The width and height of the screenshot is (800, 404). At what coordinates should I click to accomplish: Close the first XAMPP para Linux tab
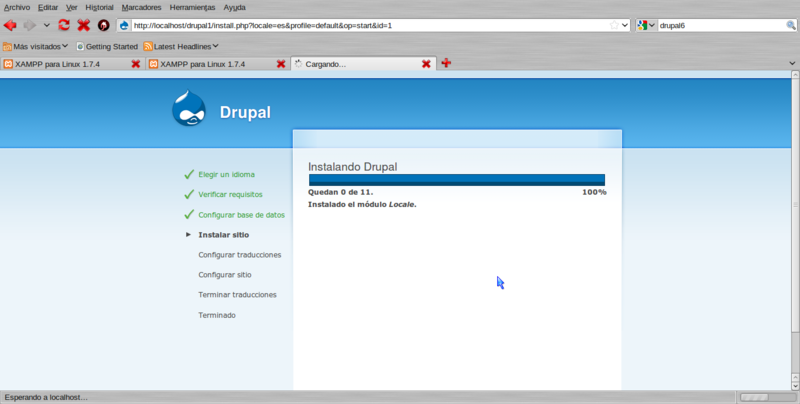(135, 64)
